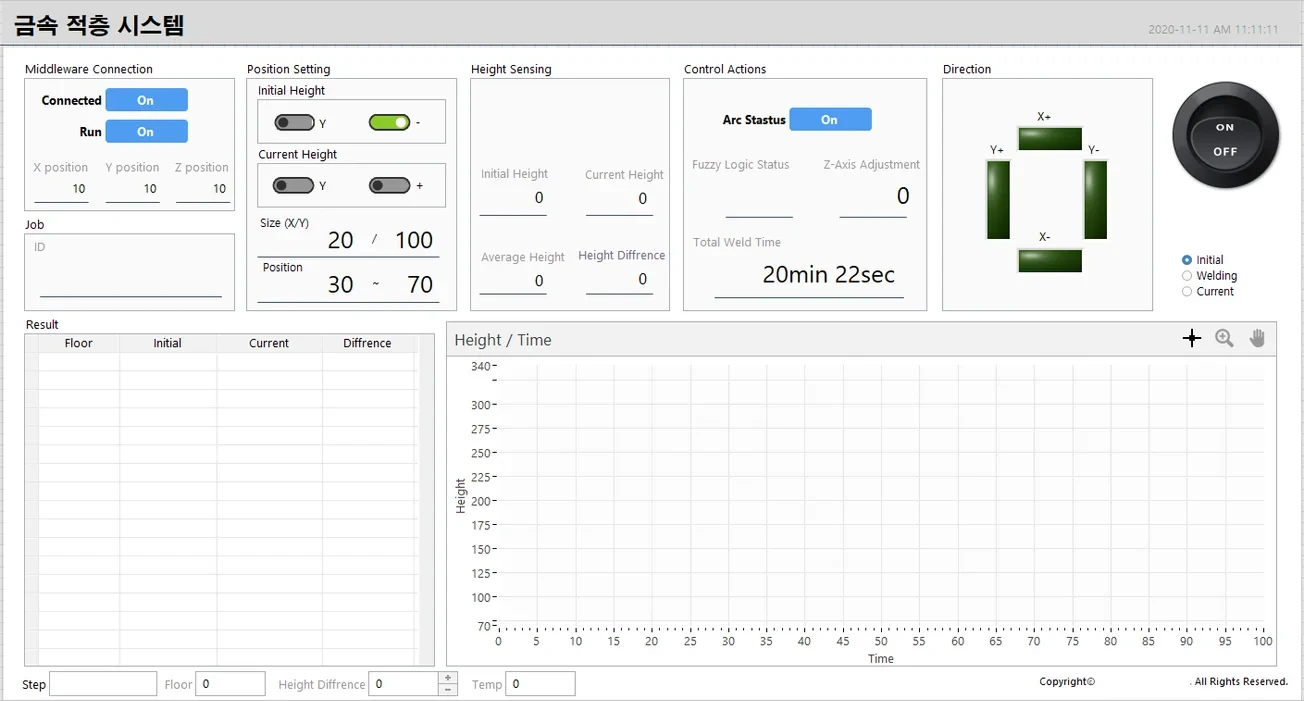
Task: Select the crosshair cursor tool on graph
Action: (x=1191, y=339)
